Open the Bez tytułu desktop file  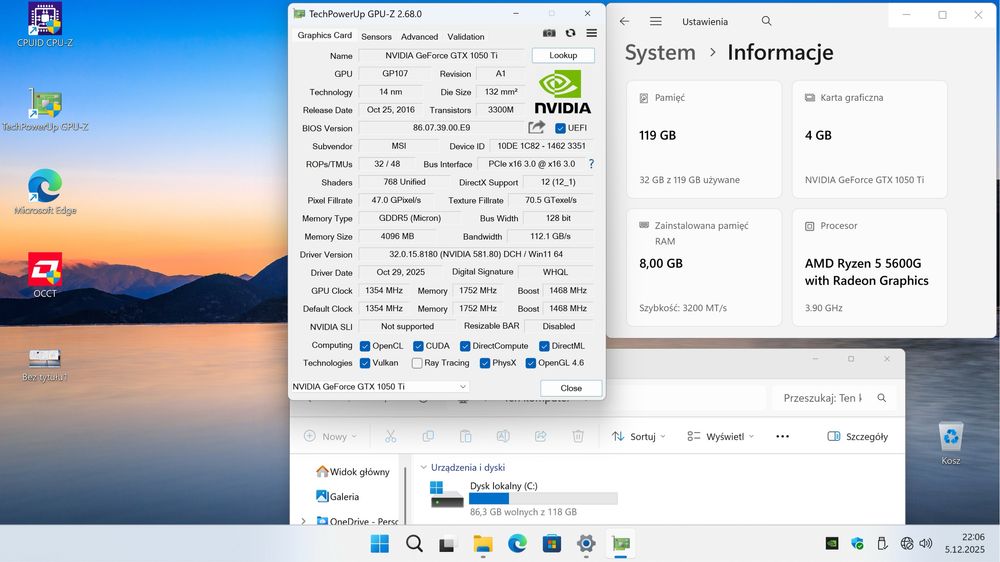tap(45, 365)
